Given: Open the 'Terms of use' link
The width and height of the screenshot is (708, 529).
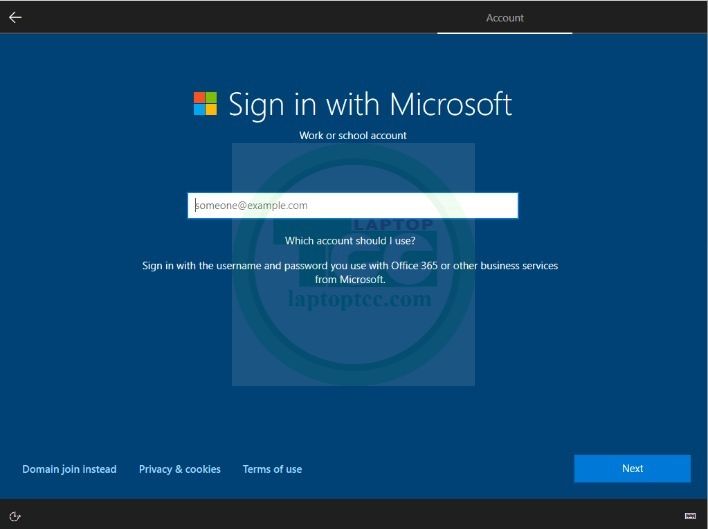Looking at the screenshot, I should coord(272,469).
